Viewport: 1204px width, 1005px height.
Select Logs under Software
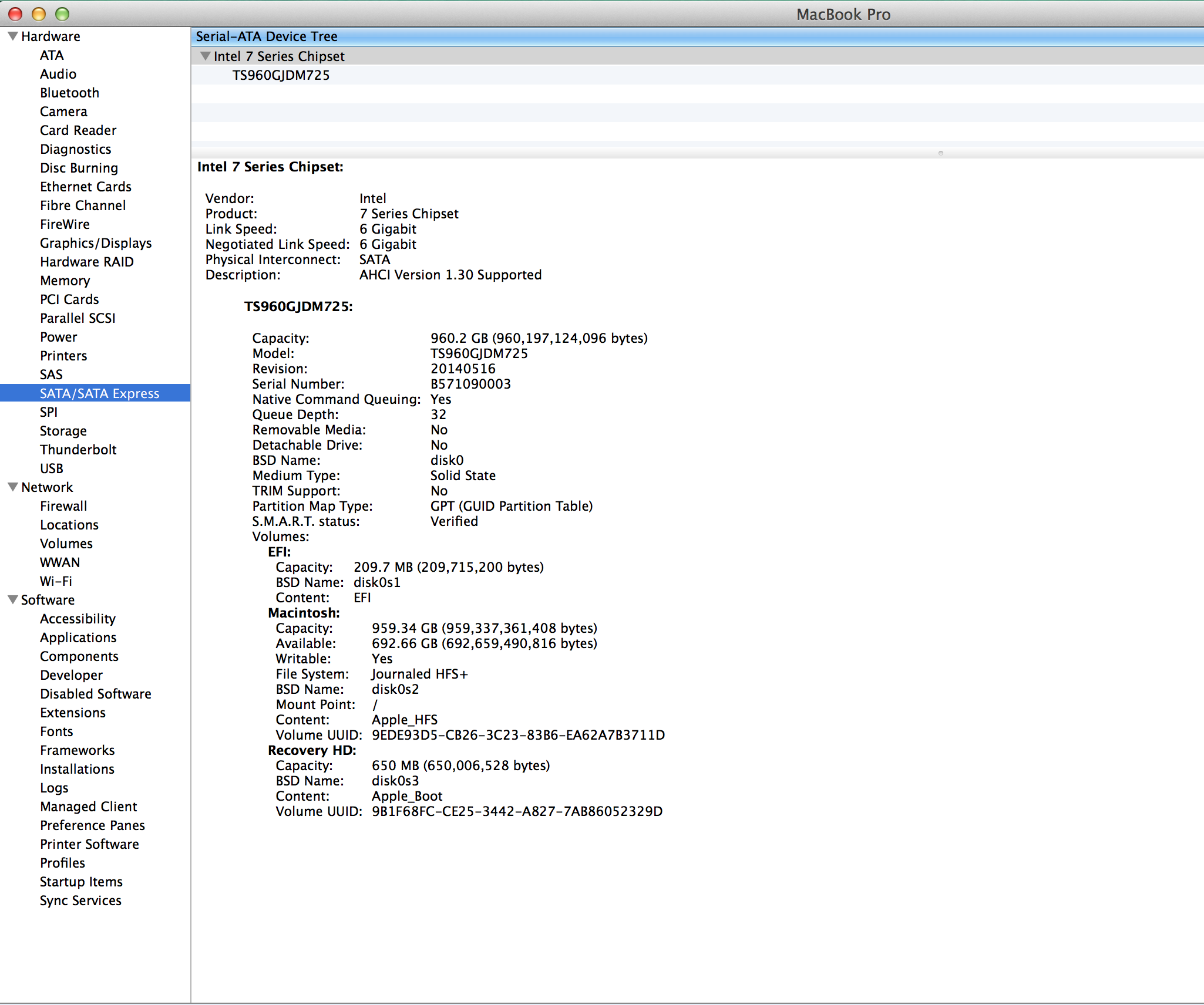[x=54, y=788]
